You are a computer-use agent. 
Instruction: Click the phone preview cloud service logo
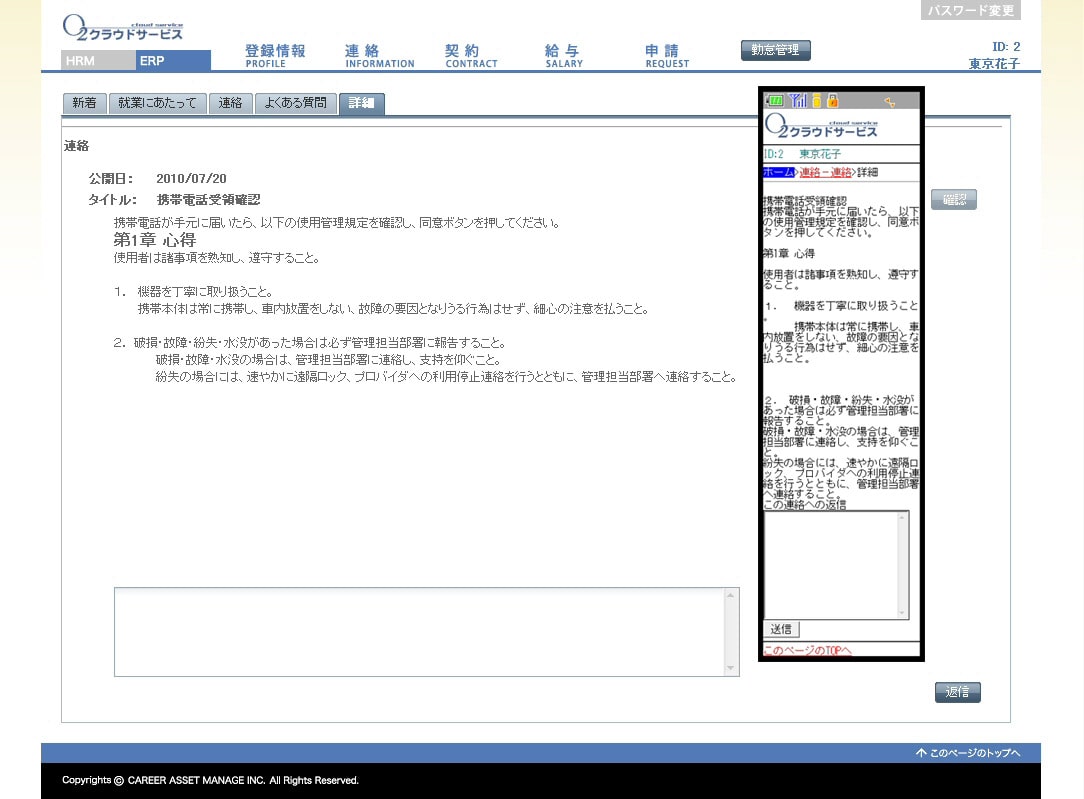[x=821, y=126]
